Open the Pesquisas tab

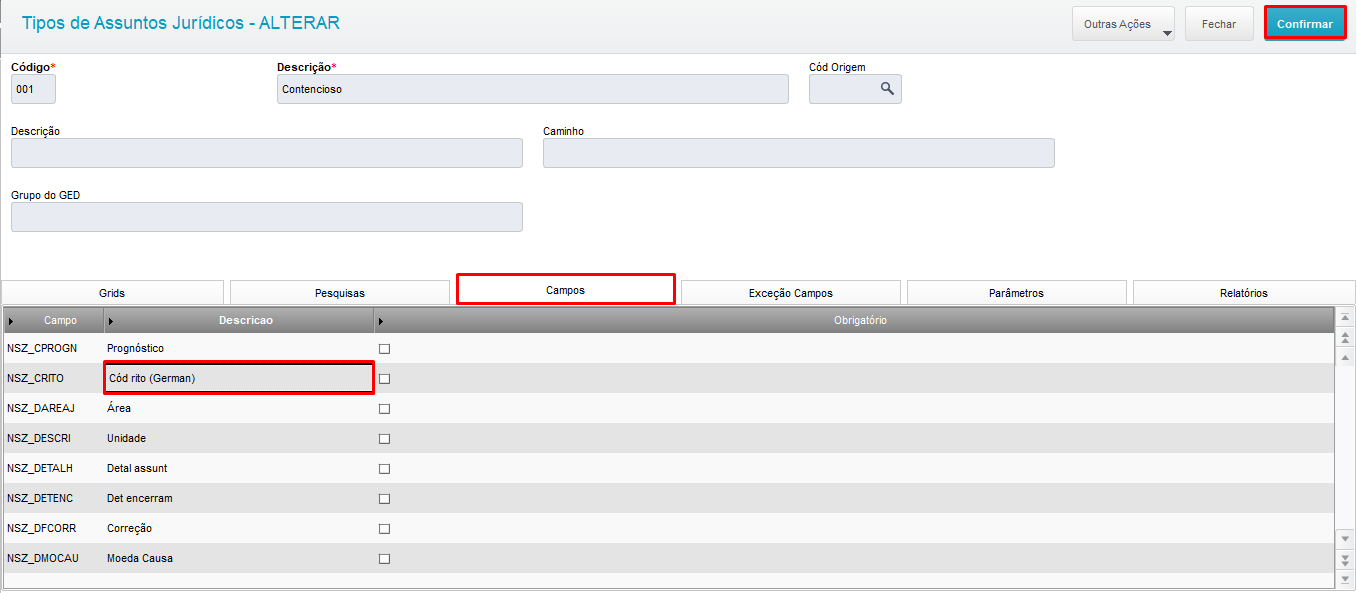340,293
